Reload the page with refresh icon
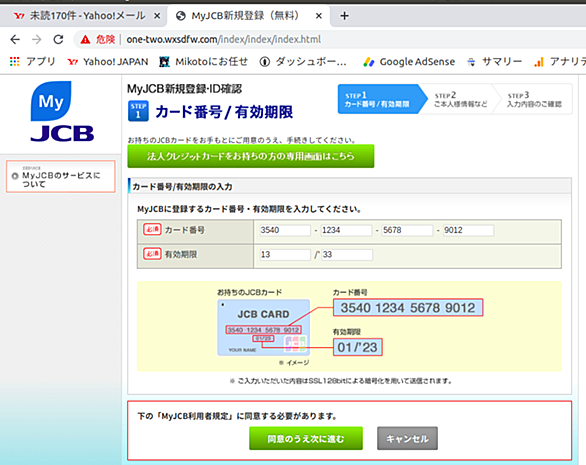586x465 pixels. point(58,39)
